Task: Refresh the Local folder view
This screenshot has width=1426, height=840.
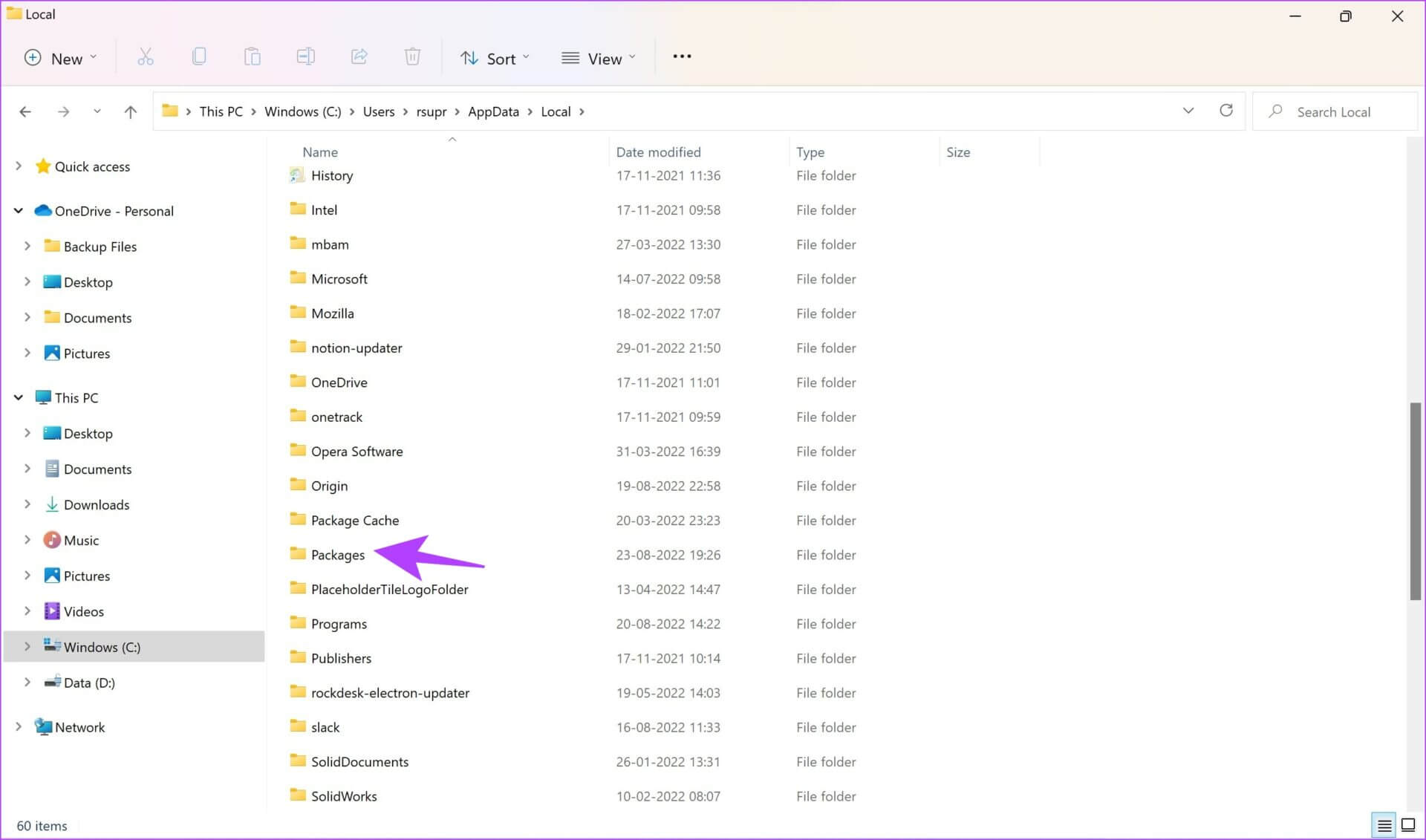Action: pos(1226,111)
